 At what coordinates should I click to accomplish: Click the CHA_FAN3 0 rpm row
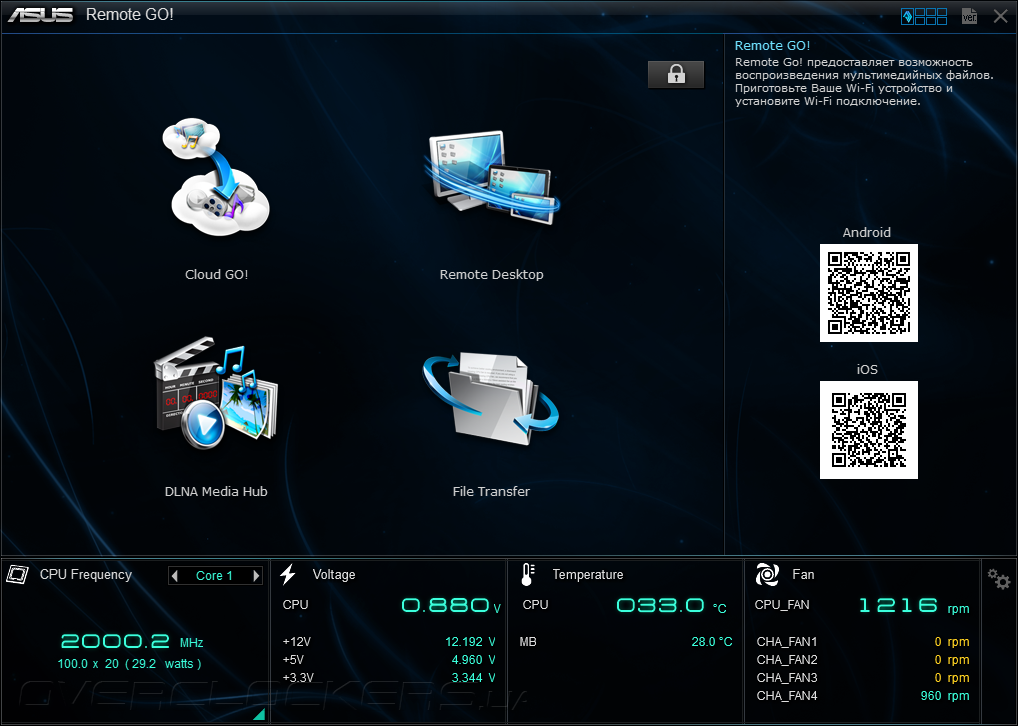click(x=863, y=678)
